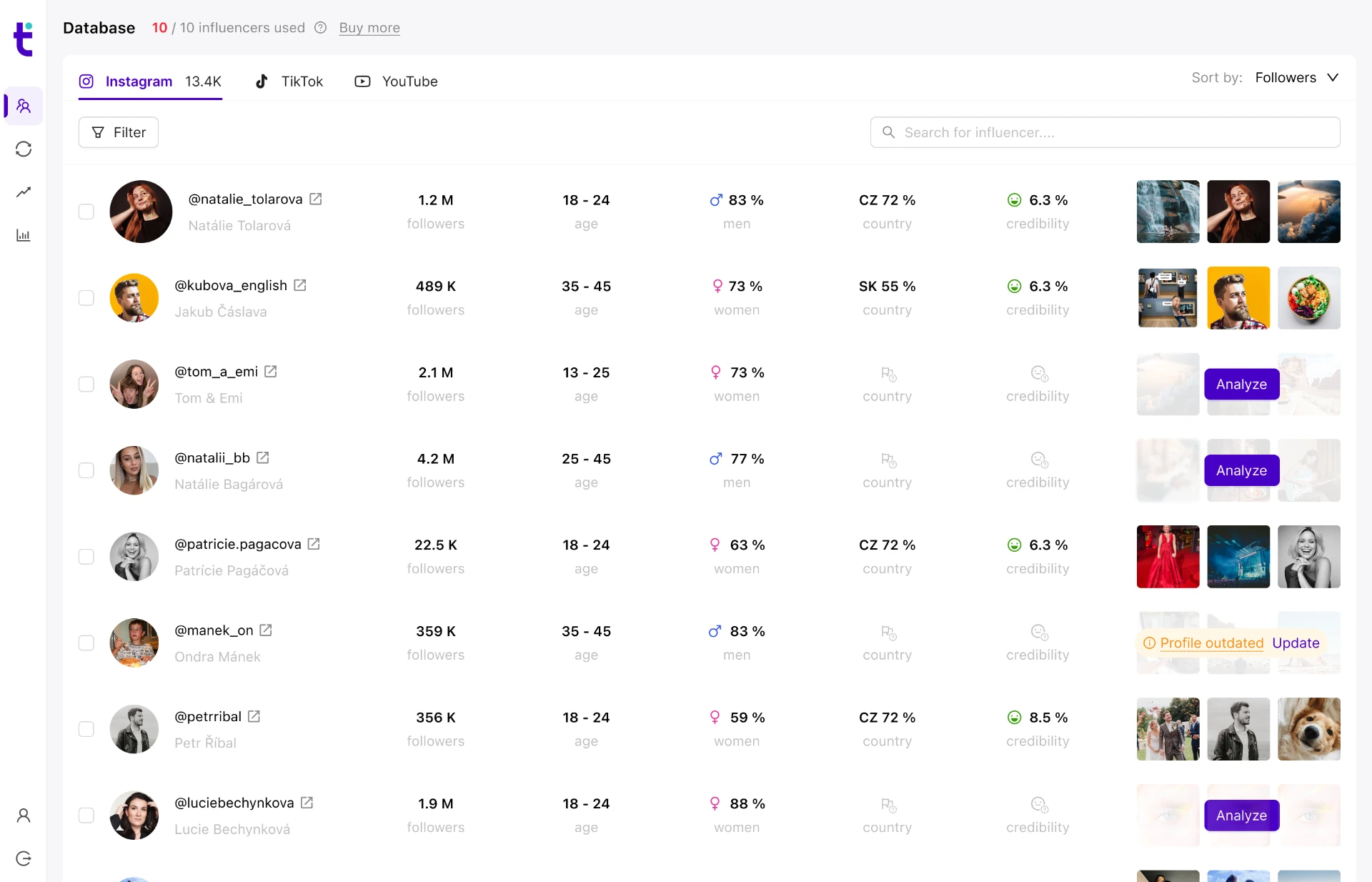Open @kubova_english external profile link icon
The height and width of the screenshot is (882, 1372).
[x=300, y=285]
